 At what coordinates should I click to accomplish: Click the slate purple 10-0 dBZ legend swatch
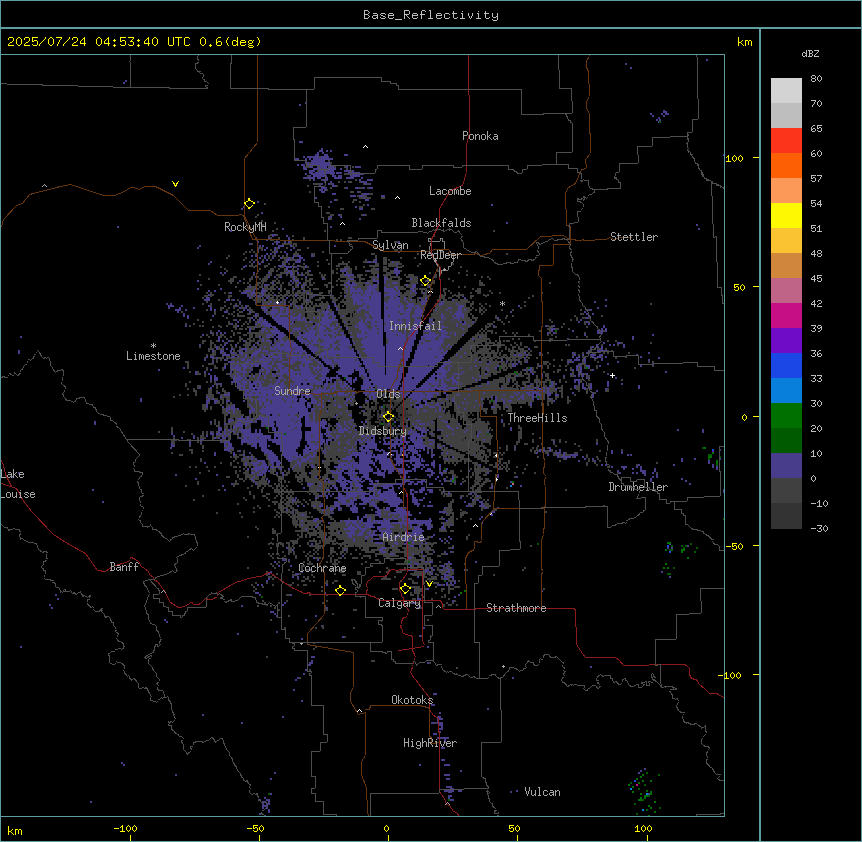786,466
